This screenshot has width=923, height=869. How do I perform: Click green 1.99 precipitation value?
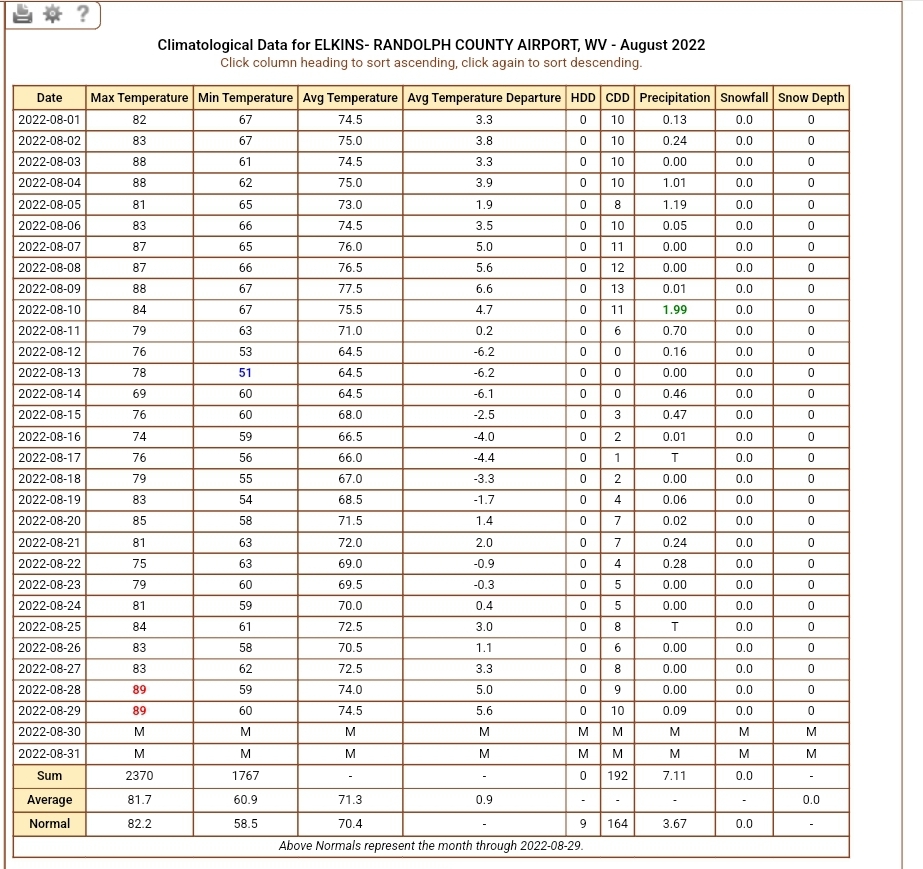(675, 310)
